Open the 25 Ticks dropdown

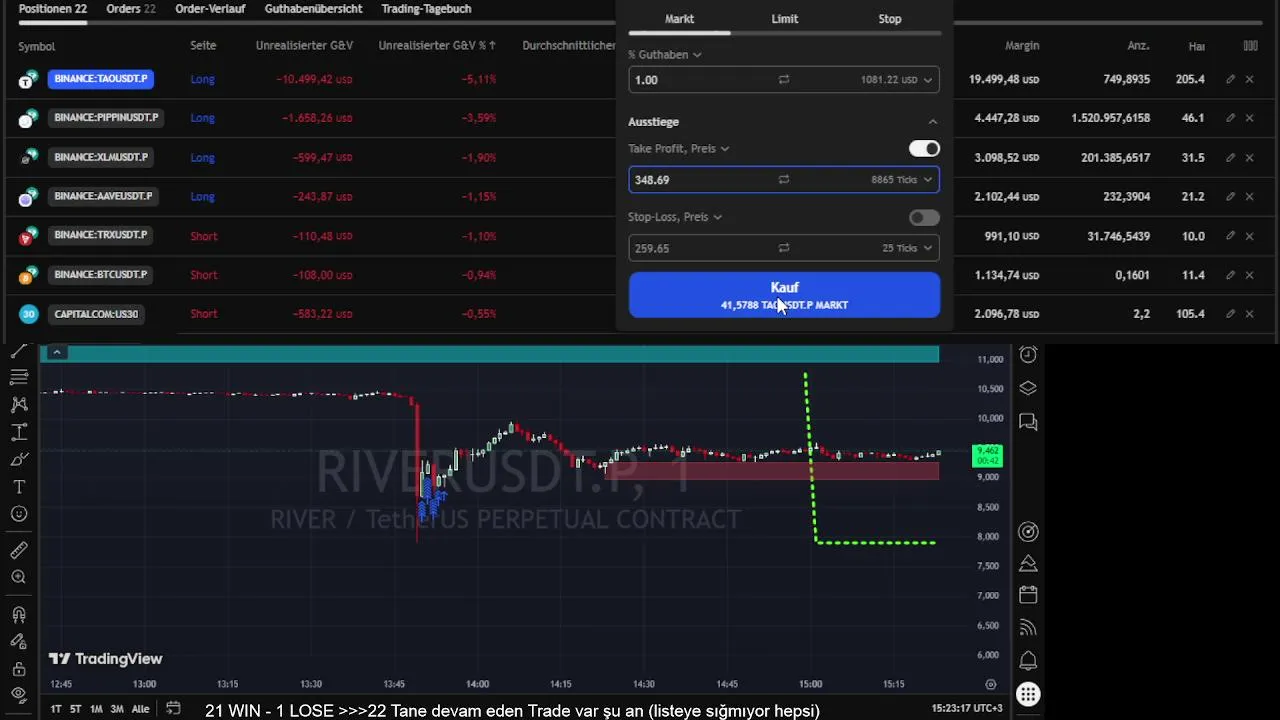pos(907,248)
